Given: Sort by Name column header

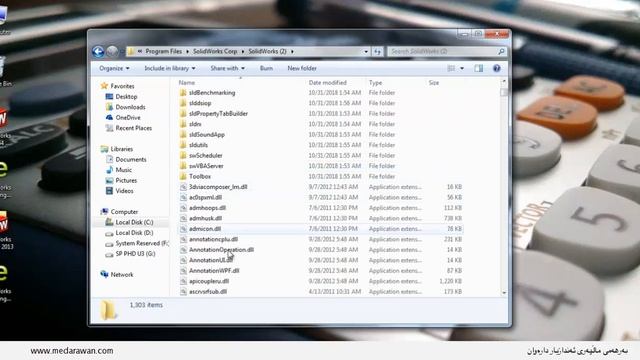Looking at the screenshot, I should (x=187, y=83).
